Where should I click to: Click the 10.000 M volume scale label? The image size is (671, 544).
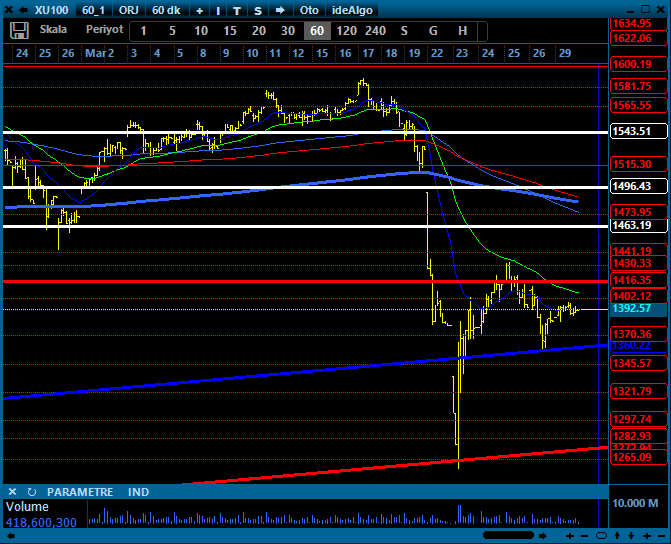pos(635,503)
